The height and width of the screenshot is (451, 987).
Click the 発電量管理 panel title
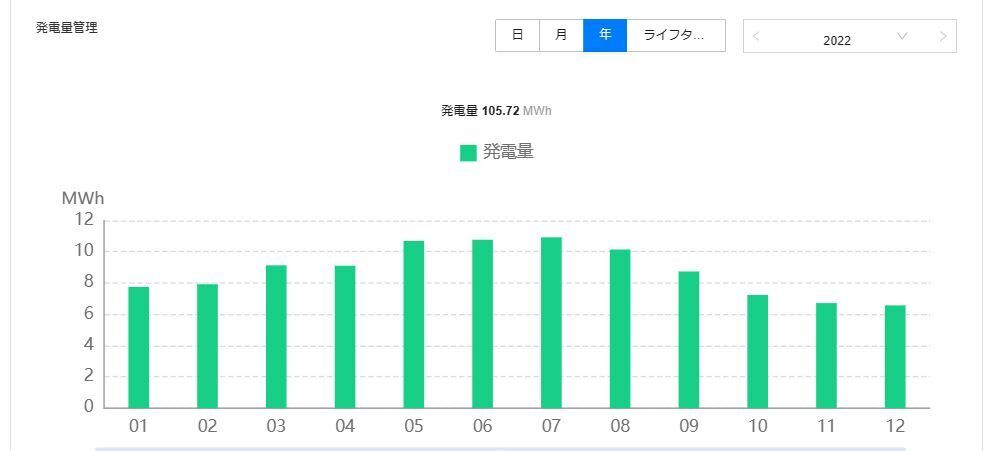click(x=67, y=28)
